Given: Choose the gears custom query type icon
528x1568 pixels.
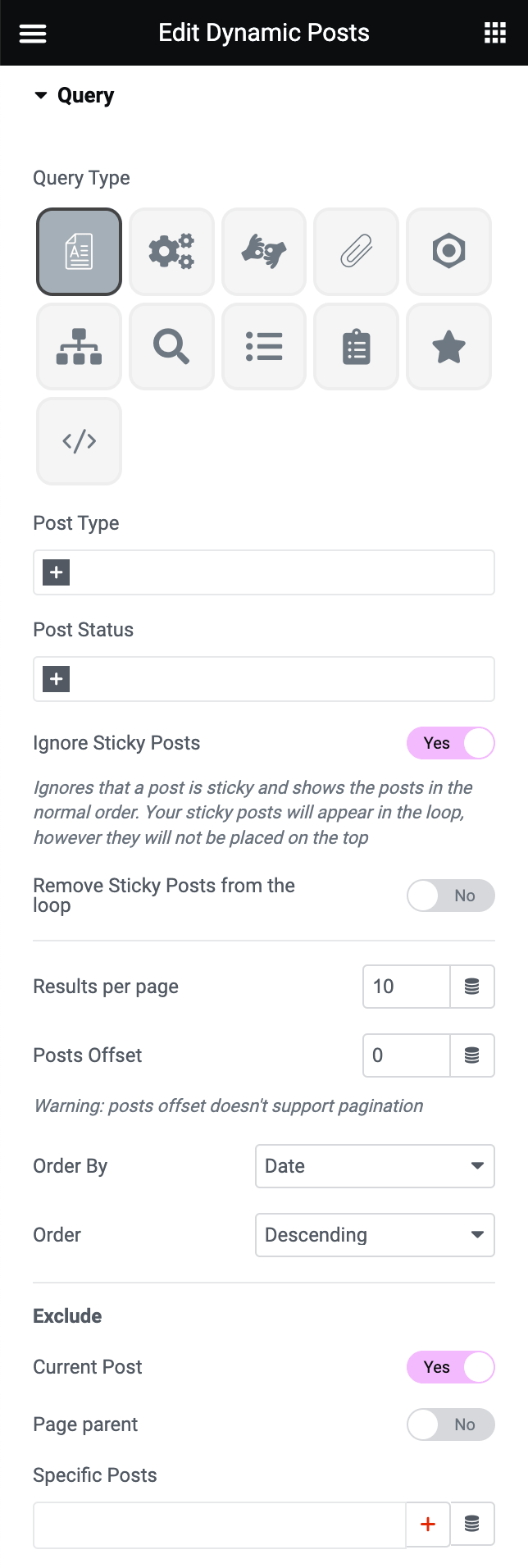Looking at the screenshot, I should pos(171,252).
